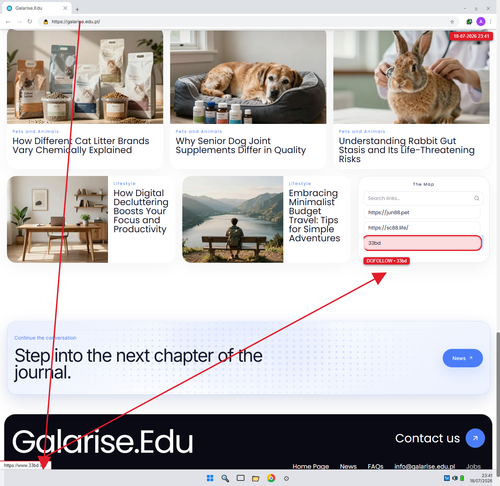500x486 pixels.
Task: Bookmark this page with the star icon
Action: click(x=452, y=22)
